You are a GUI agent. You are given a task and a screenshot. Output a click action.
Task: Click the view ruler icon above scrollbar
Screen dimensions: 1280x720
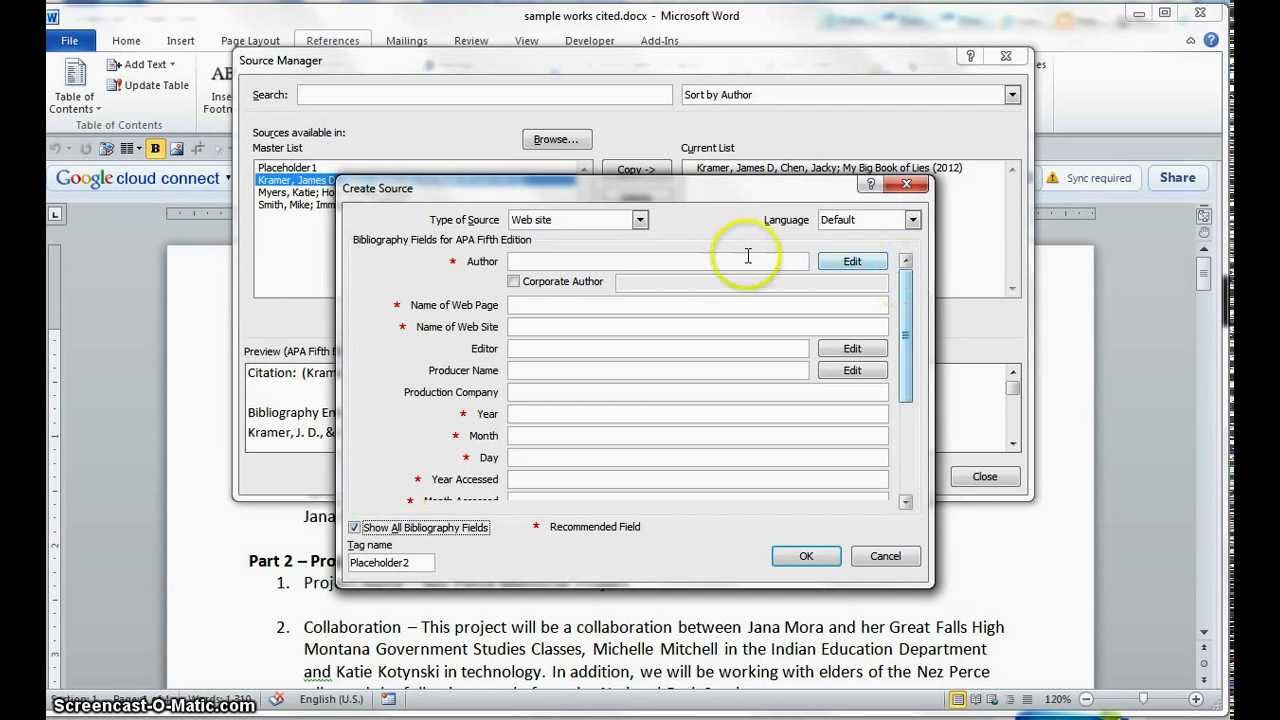pos(1204,215)
